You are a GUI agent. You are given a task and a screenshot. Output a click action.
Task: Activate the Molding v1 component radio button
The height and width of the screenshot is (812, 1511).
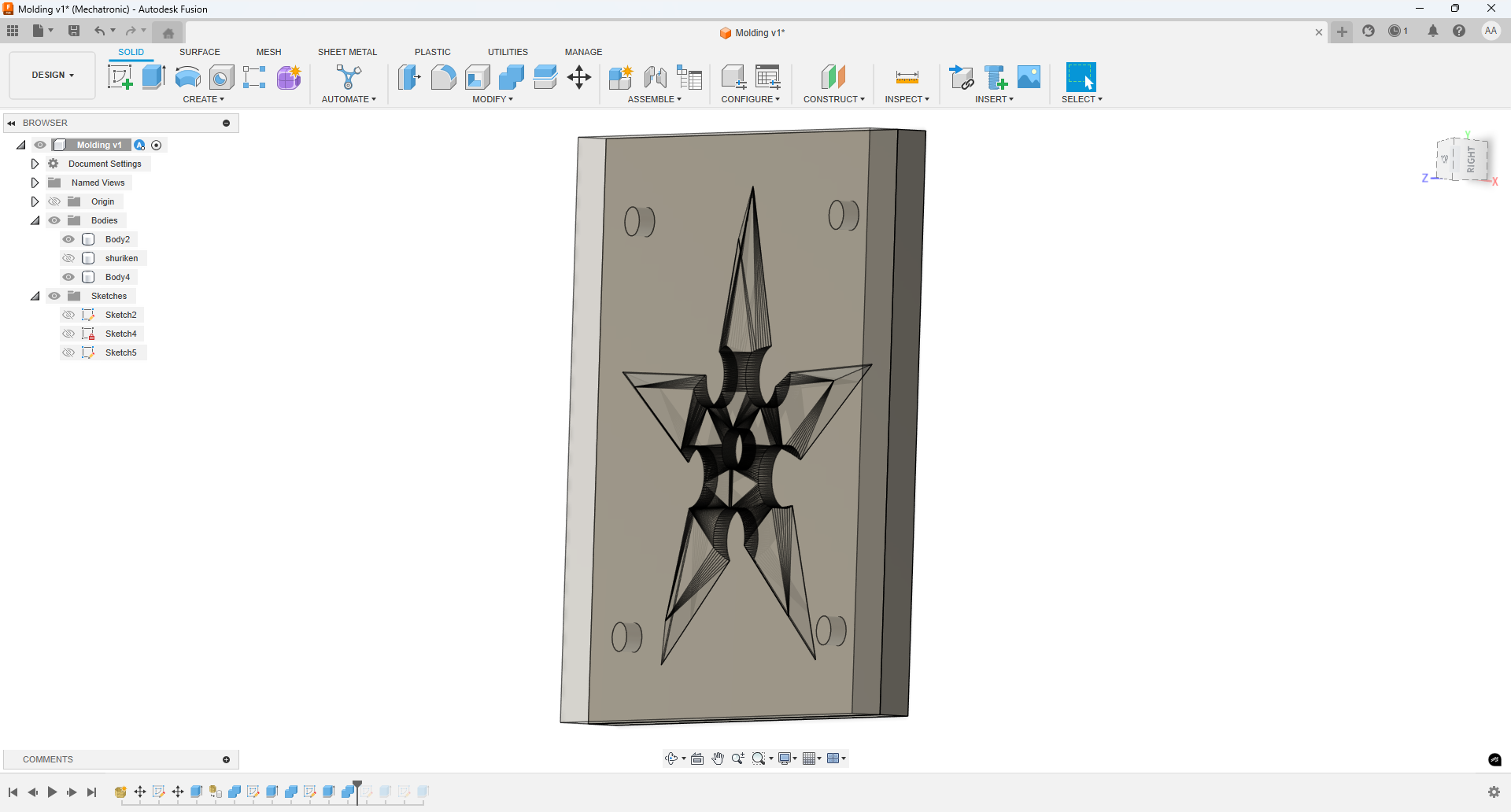(x=157, y=145)
